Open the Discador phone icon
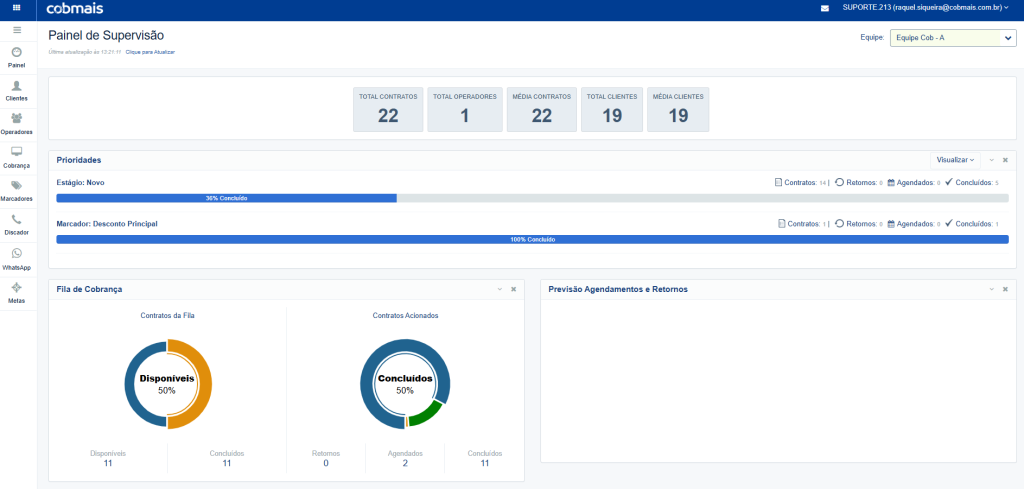This screenshot has width=1024, height=489. click(x=17, y=219)
